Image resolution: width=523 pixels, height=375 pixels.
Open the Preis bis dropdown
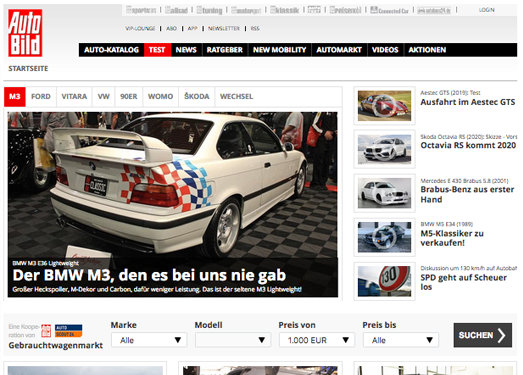click(401, 340)
